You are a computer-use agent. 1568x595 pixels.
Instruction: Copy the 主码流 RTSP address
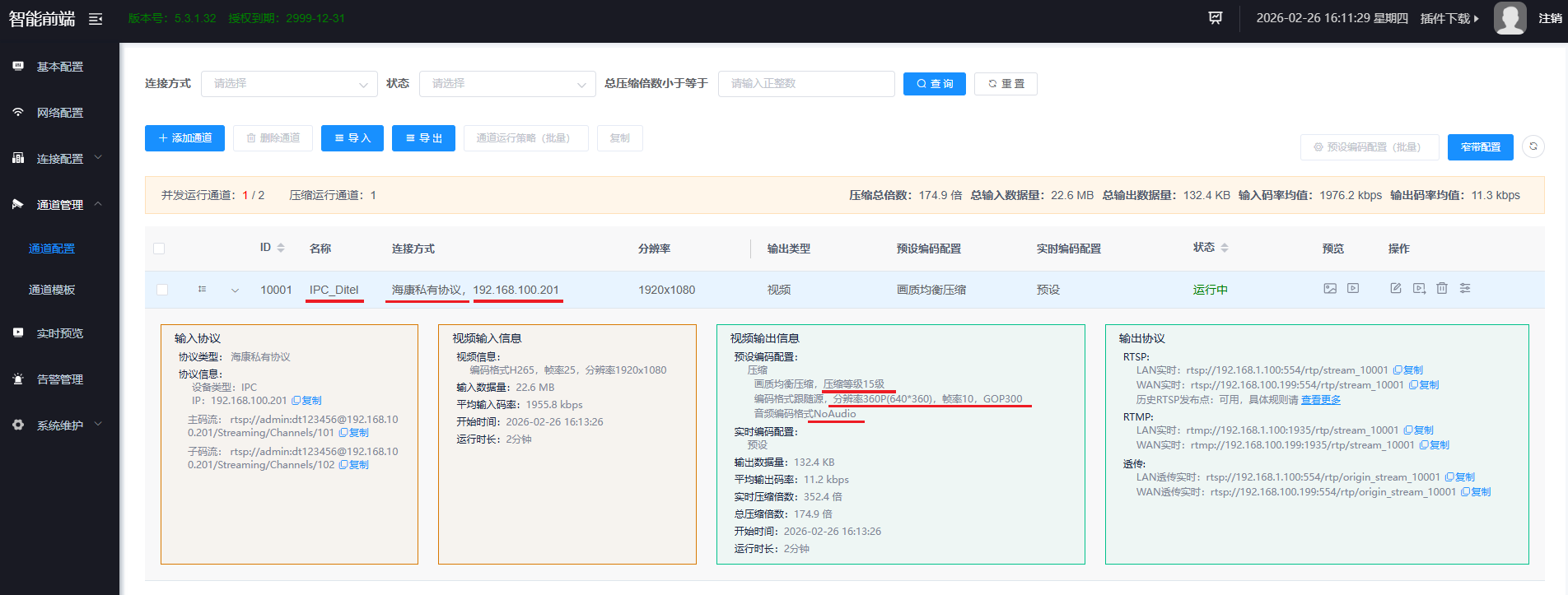[x=354, y=433]
